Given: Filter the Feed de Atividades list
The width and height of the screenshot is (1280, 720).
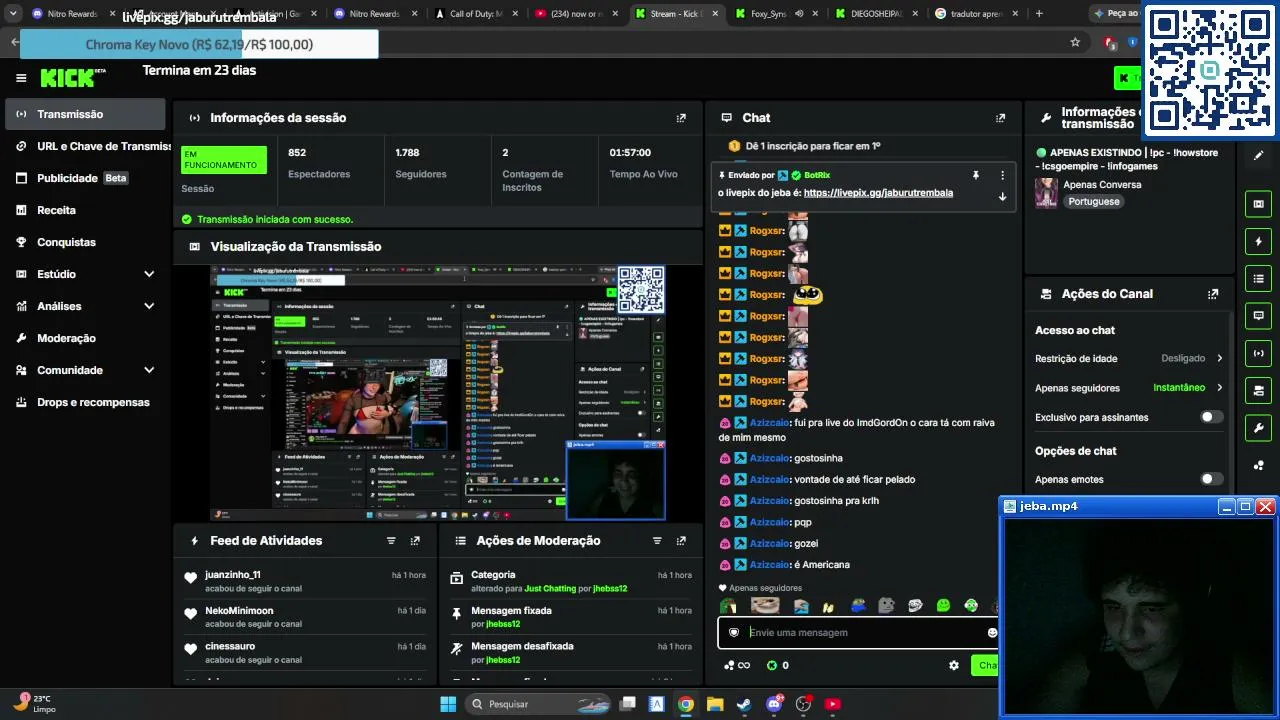Looking at the screenshot, I should tap(391, 541).
